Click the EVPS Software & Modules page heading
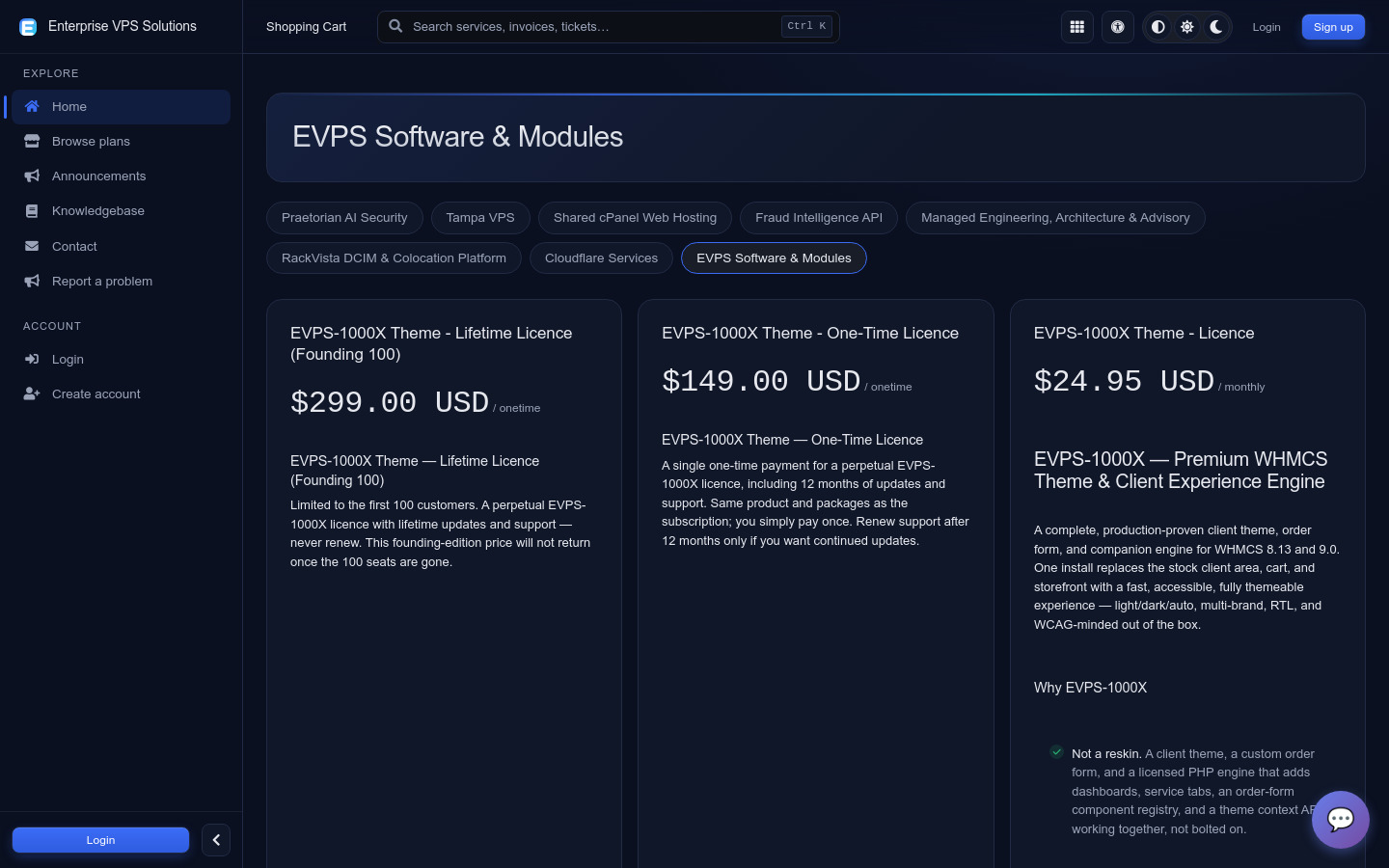The width and height of the screenshot is (1389, 868). 457,137
